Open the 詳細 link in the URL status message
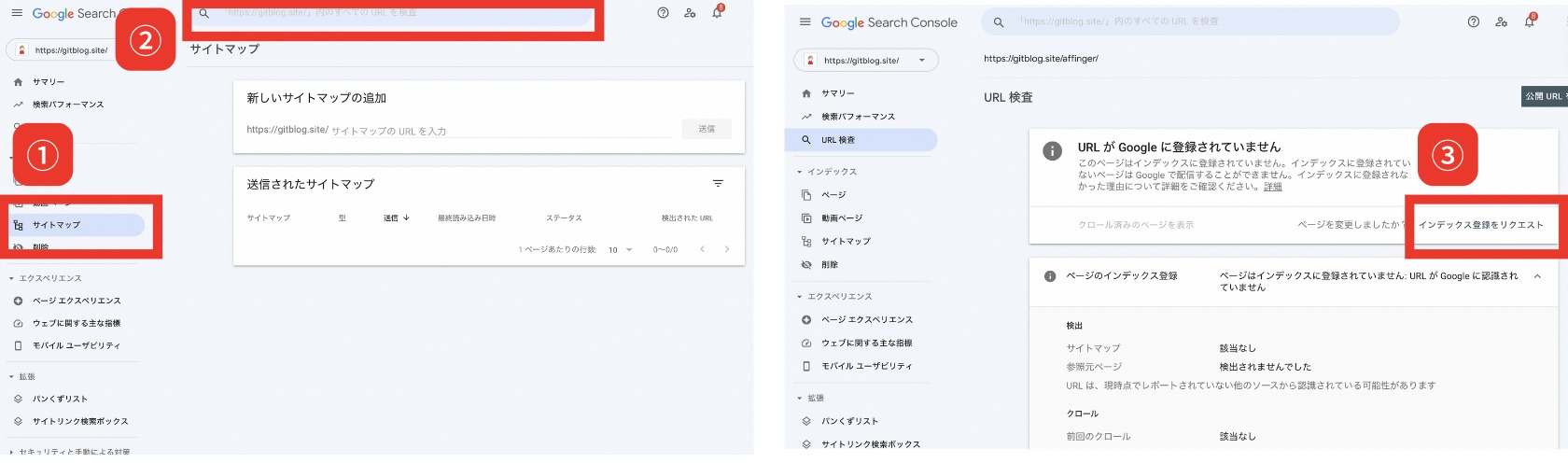The width and height of the screenshot is (1568, 463). (x=1273, y=187)
